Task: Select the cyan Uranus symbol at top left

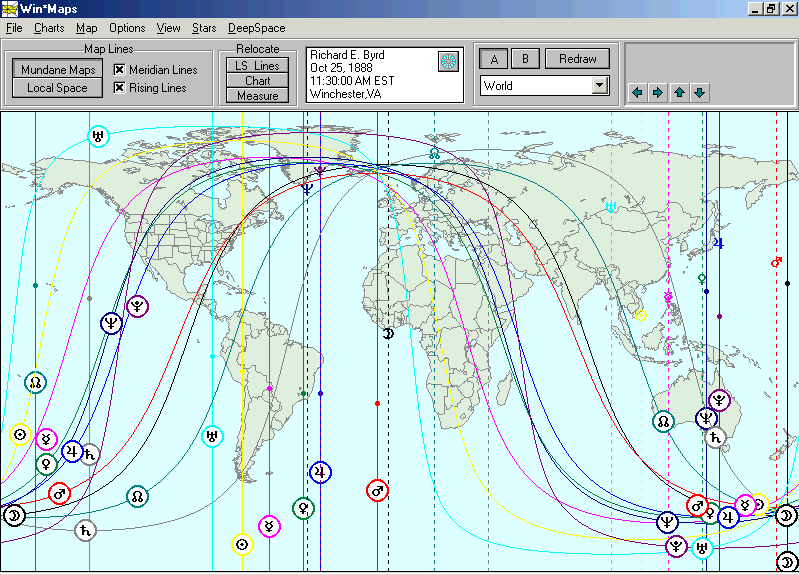Action: pos(98,136)
